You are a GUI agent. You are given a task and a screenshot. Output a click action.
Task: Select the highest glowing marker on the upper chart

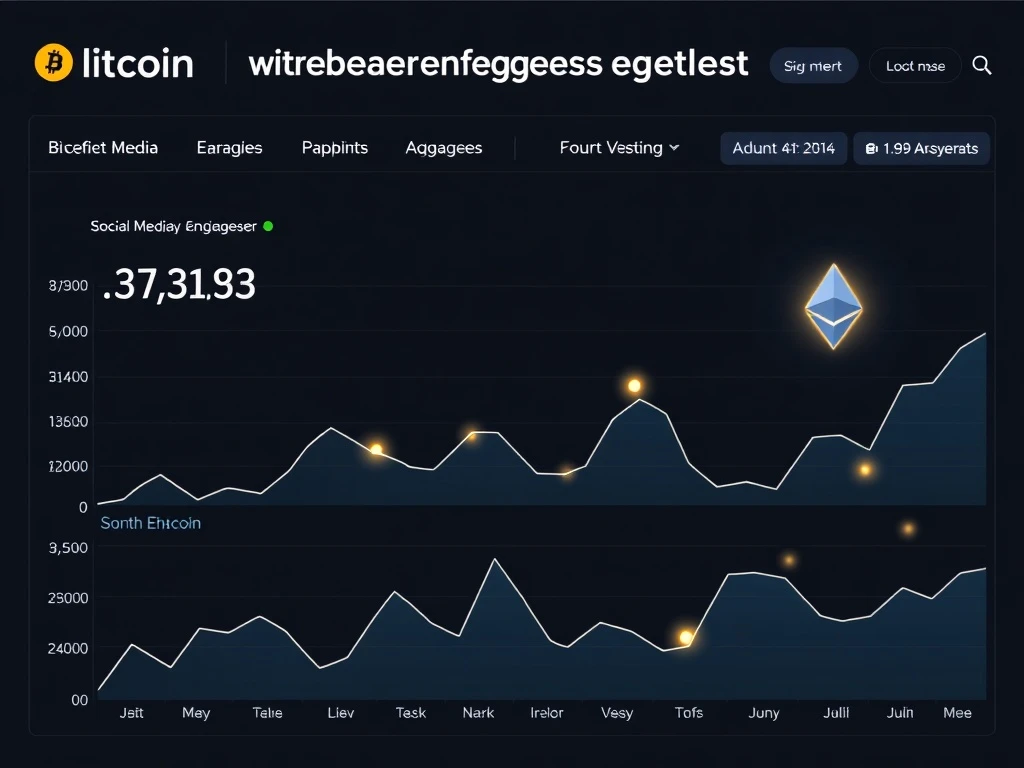pos(634,386)
